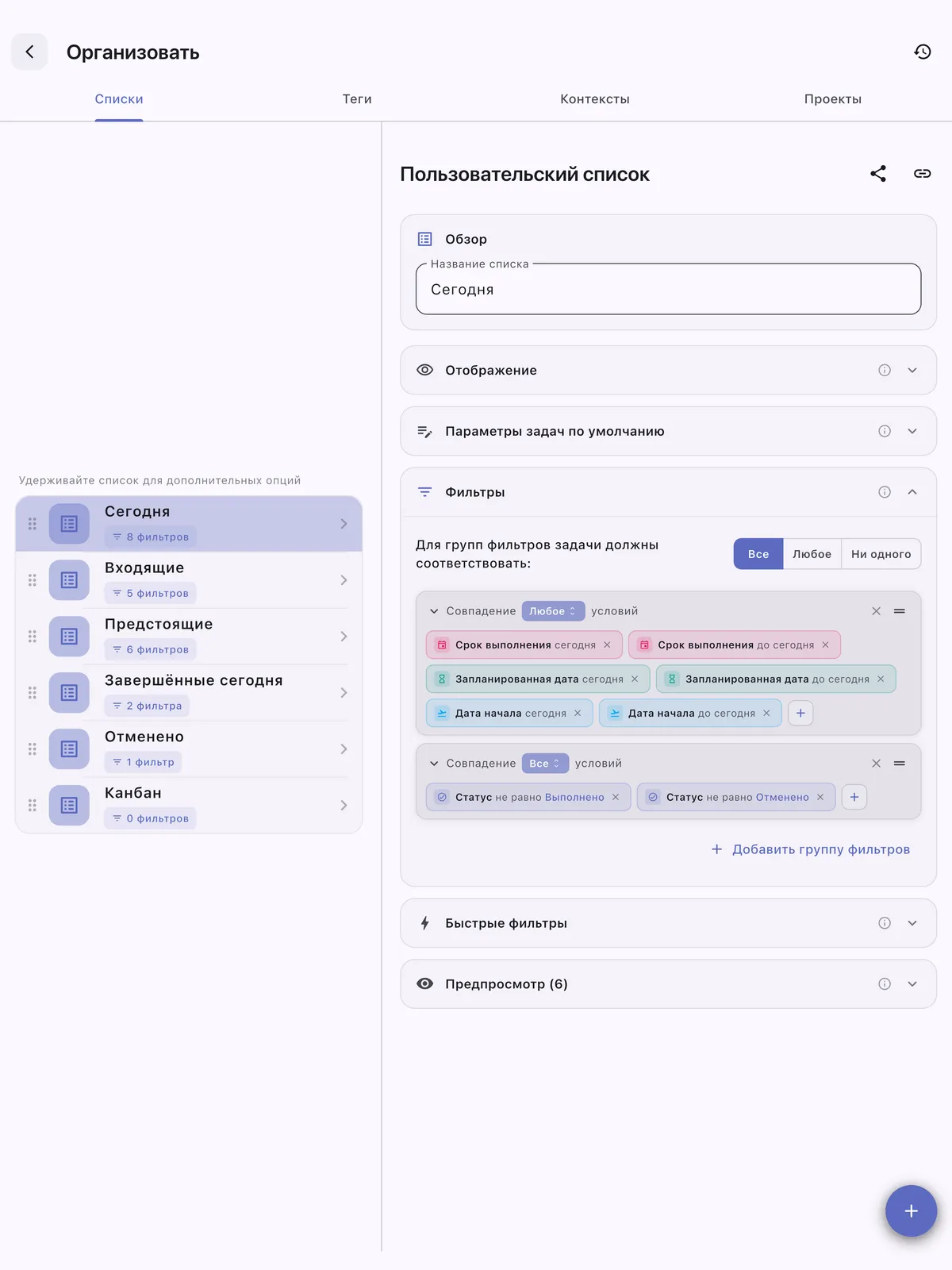Screen dimensions: 952x1270
Task: Click the Входящие list icon
Action: (x=69, y=580)
